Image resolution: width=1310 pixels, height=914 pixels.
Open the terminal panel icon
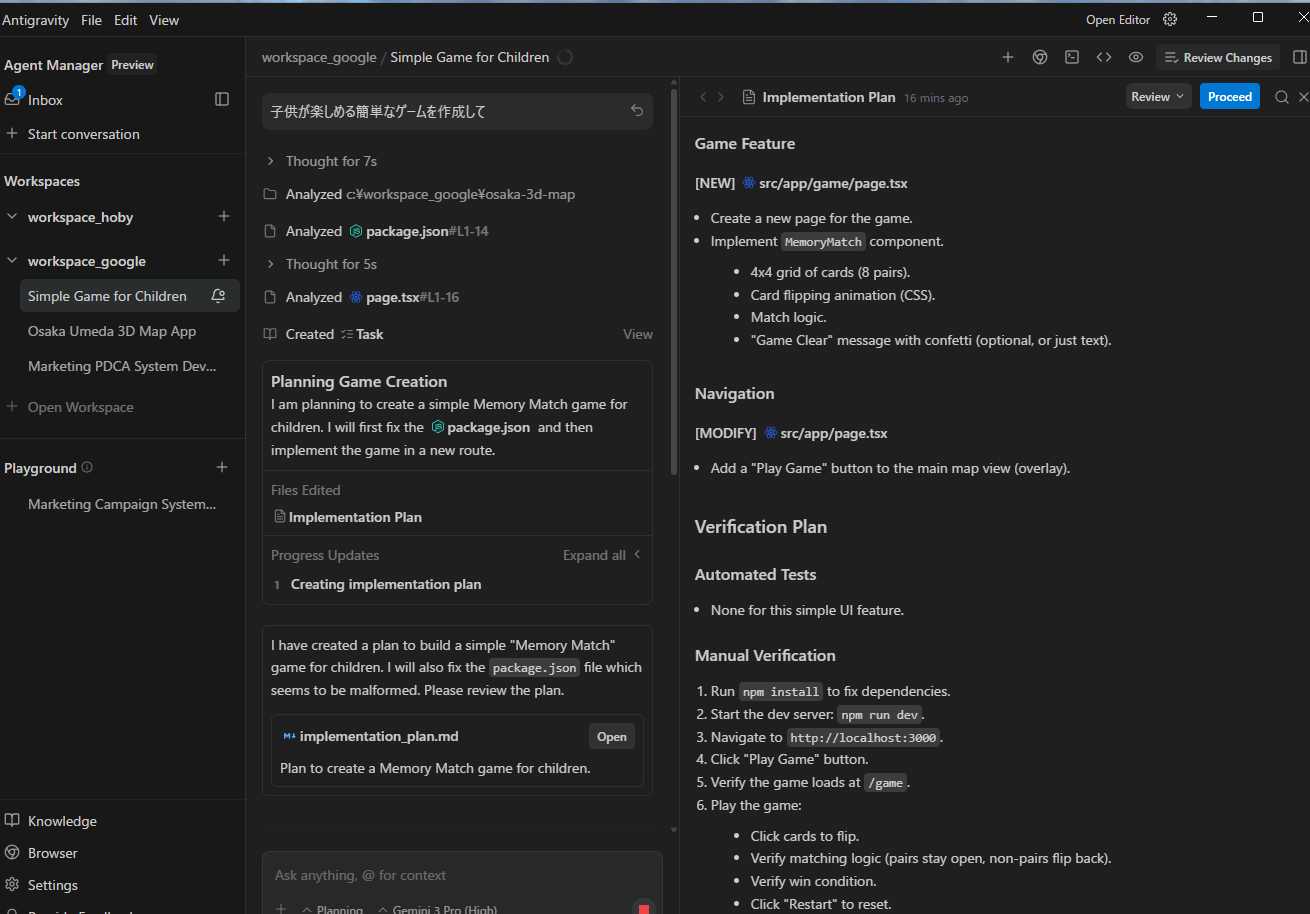point(1072,58)
